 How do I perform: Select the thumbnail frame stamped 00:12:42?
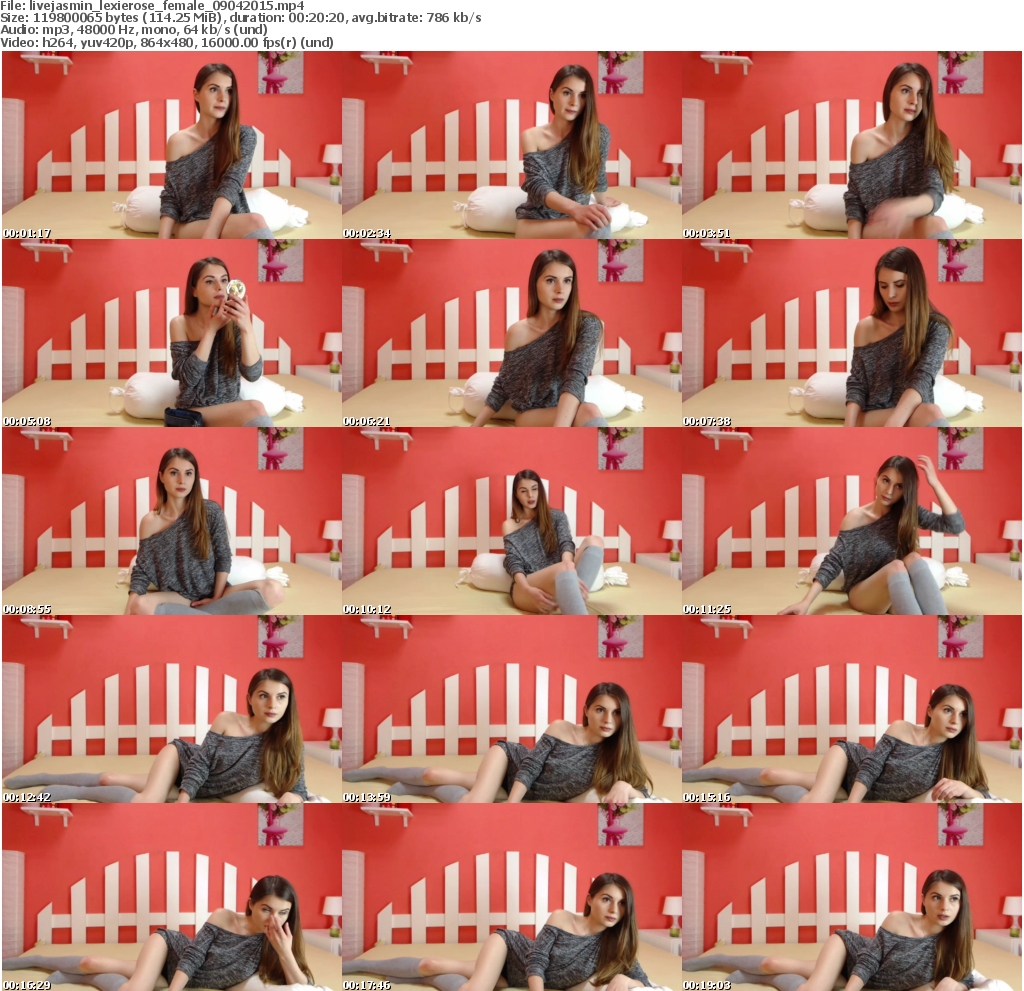click(171, 709)
